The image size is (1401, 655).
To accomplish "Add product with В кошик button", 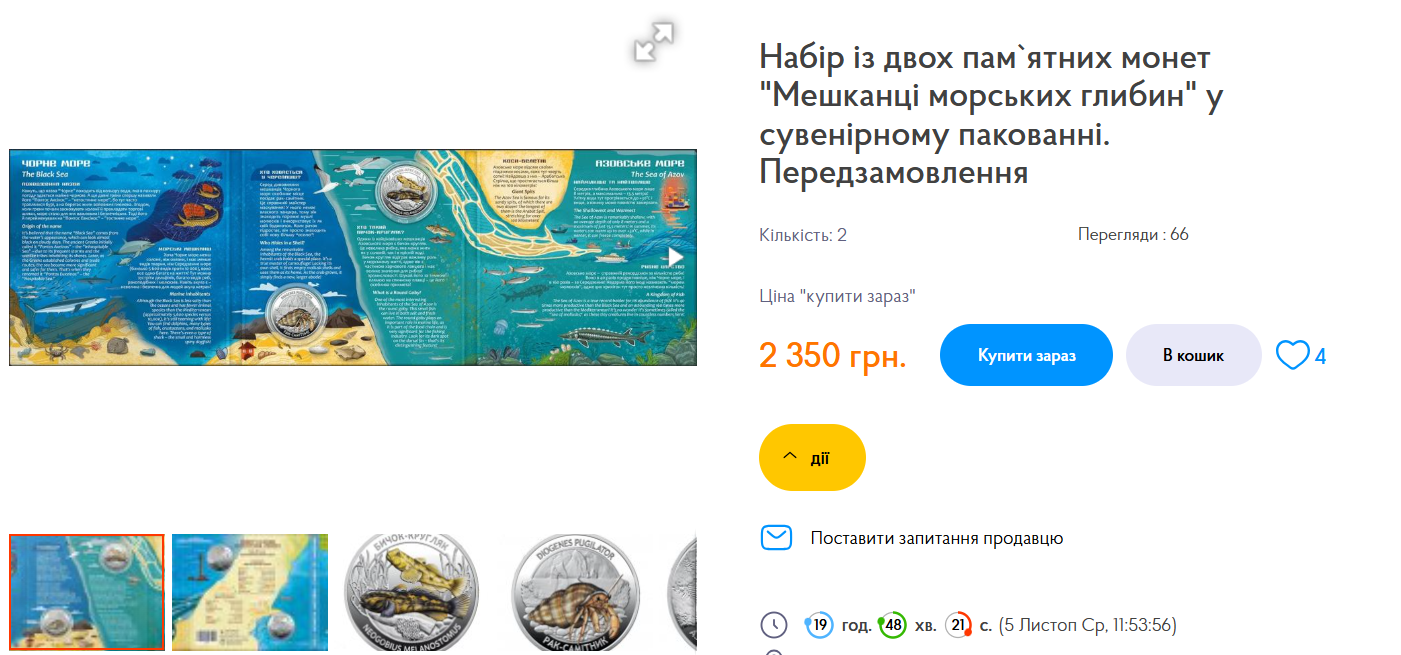I will [1193, 355].
